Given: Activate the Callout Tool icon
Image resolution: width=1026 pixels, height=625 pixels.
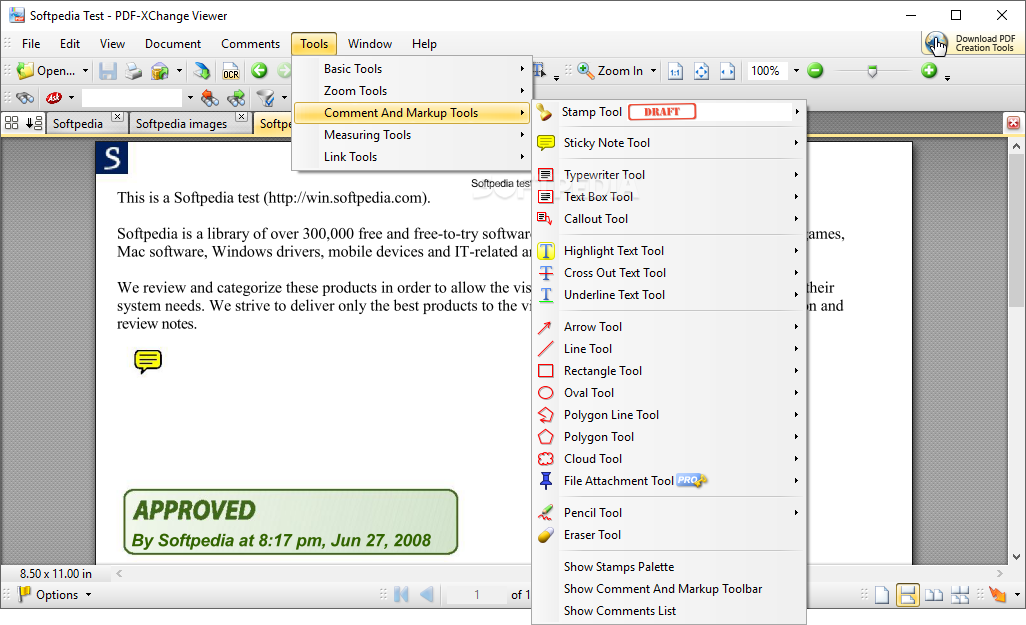Looking at the screenshot, I should (x=545, y=219).
